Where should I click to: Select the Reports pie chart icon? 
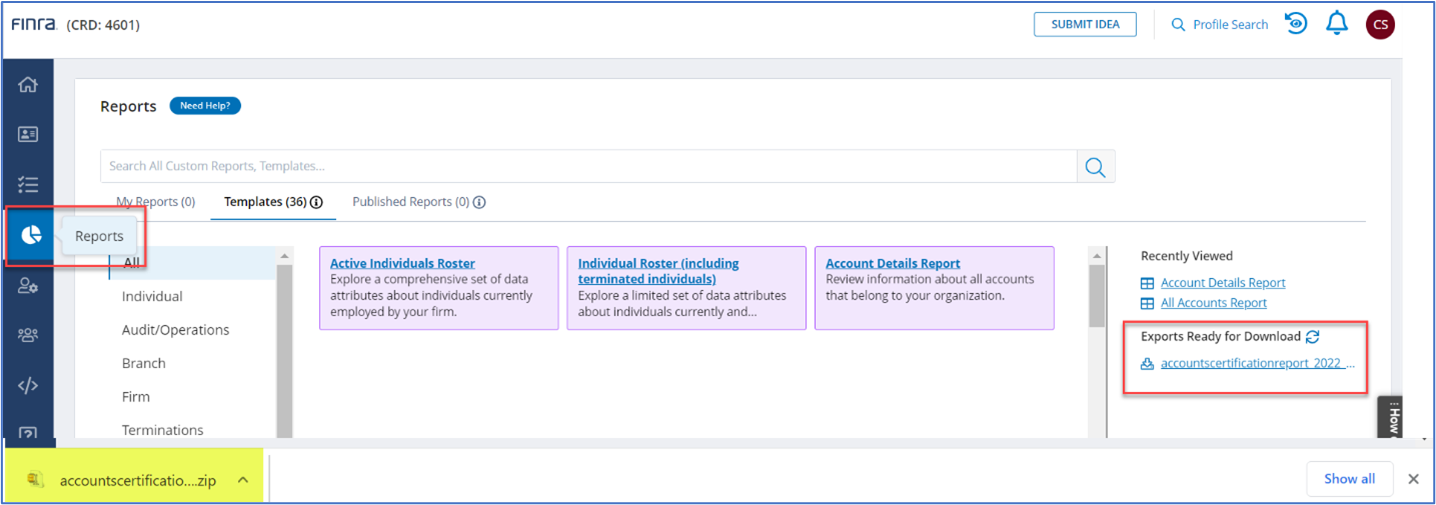(30, 235)
